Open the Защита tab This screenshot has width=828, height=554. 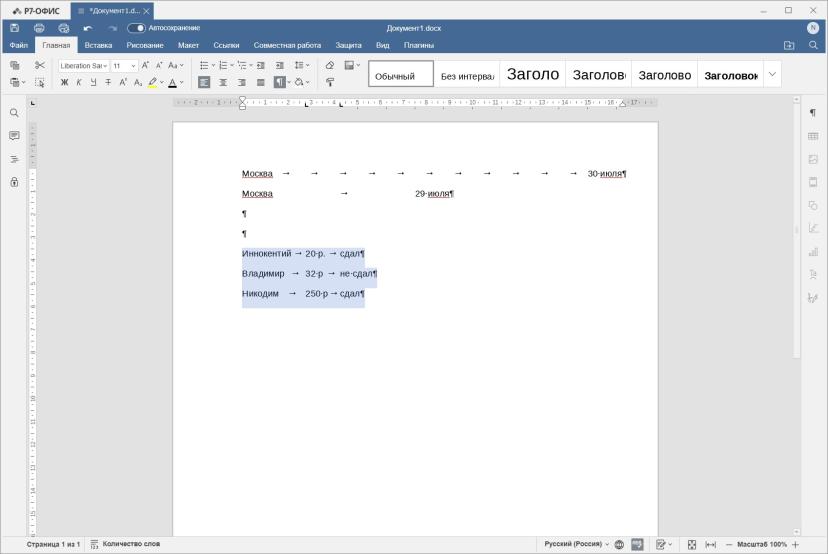click(x=348, y=45)
